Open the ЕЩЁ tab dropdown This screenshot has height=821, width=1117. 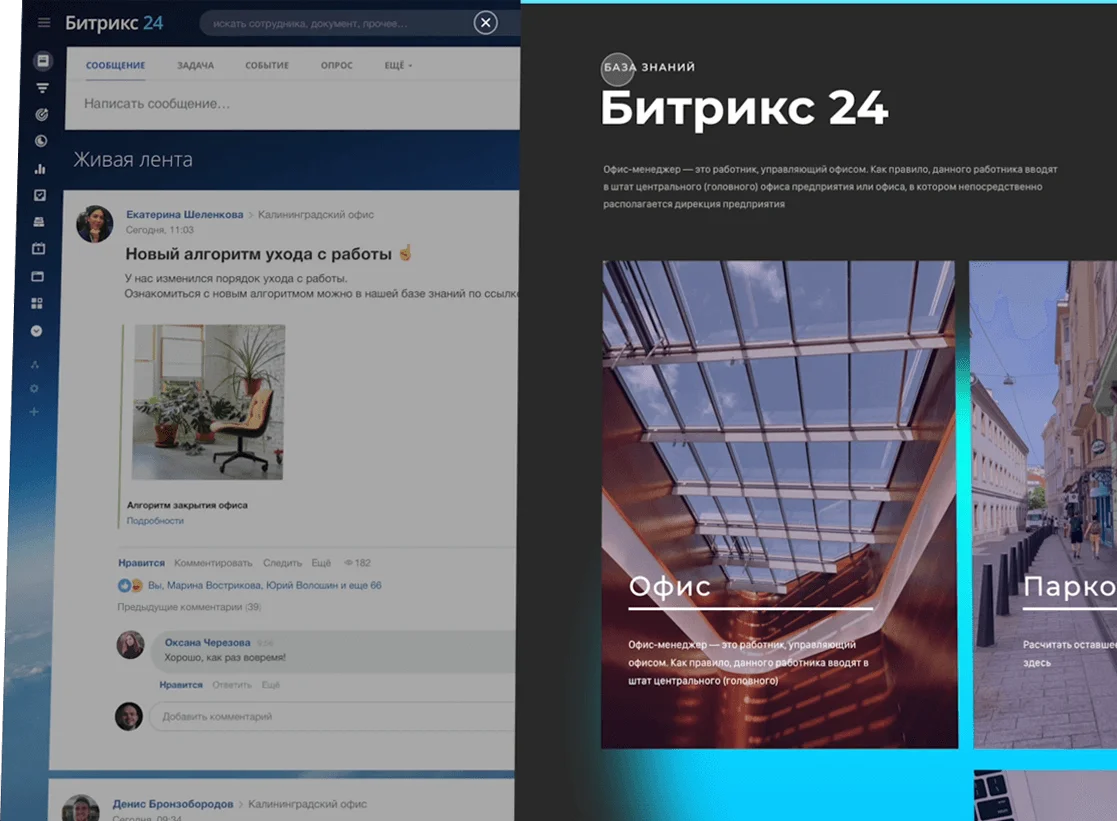395,65
